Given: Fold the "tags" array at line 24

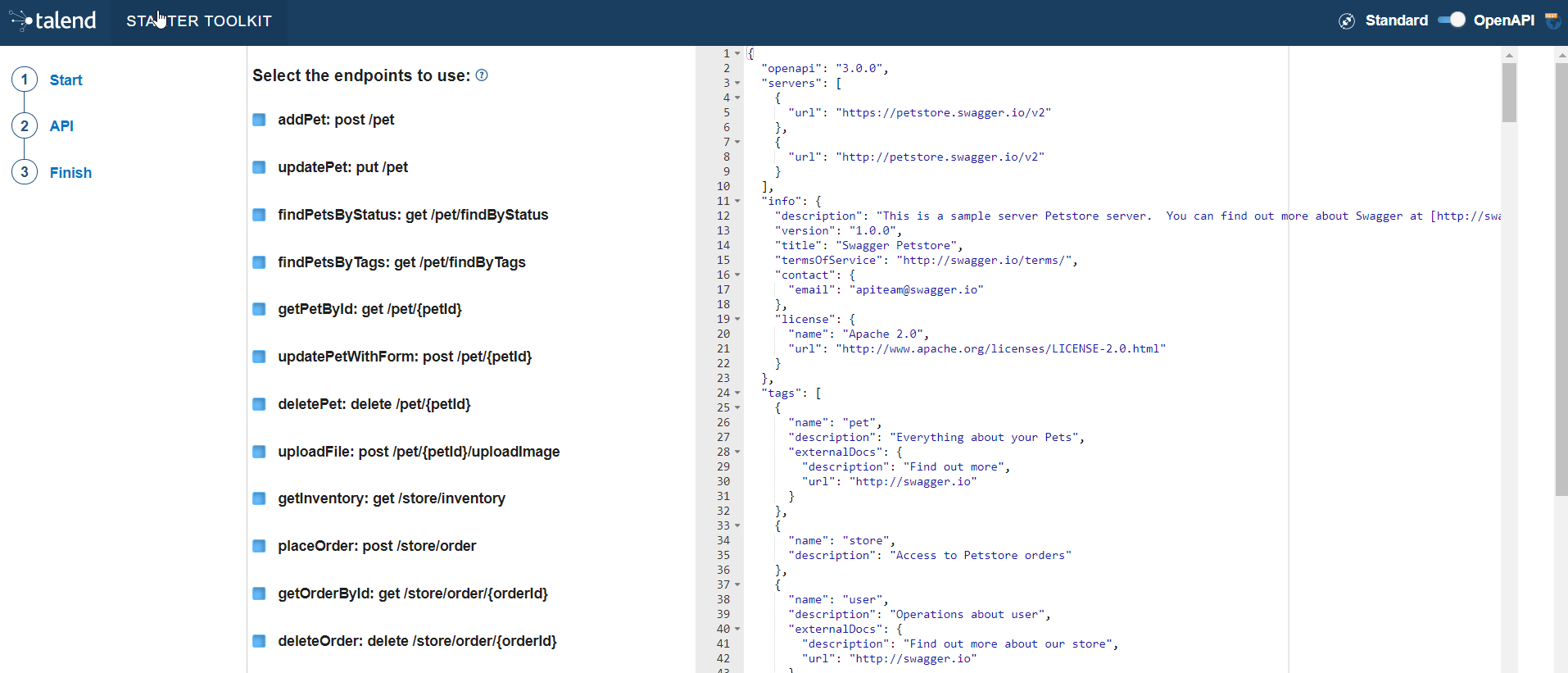Looking at the screenshot, I should [x=737, y=393].
